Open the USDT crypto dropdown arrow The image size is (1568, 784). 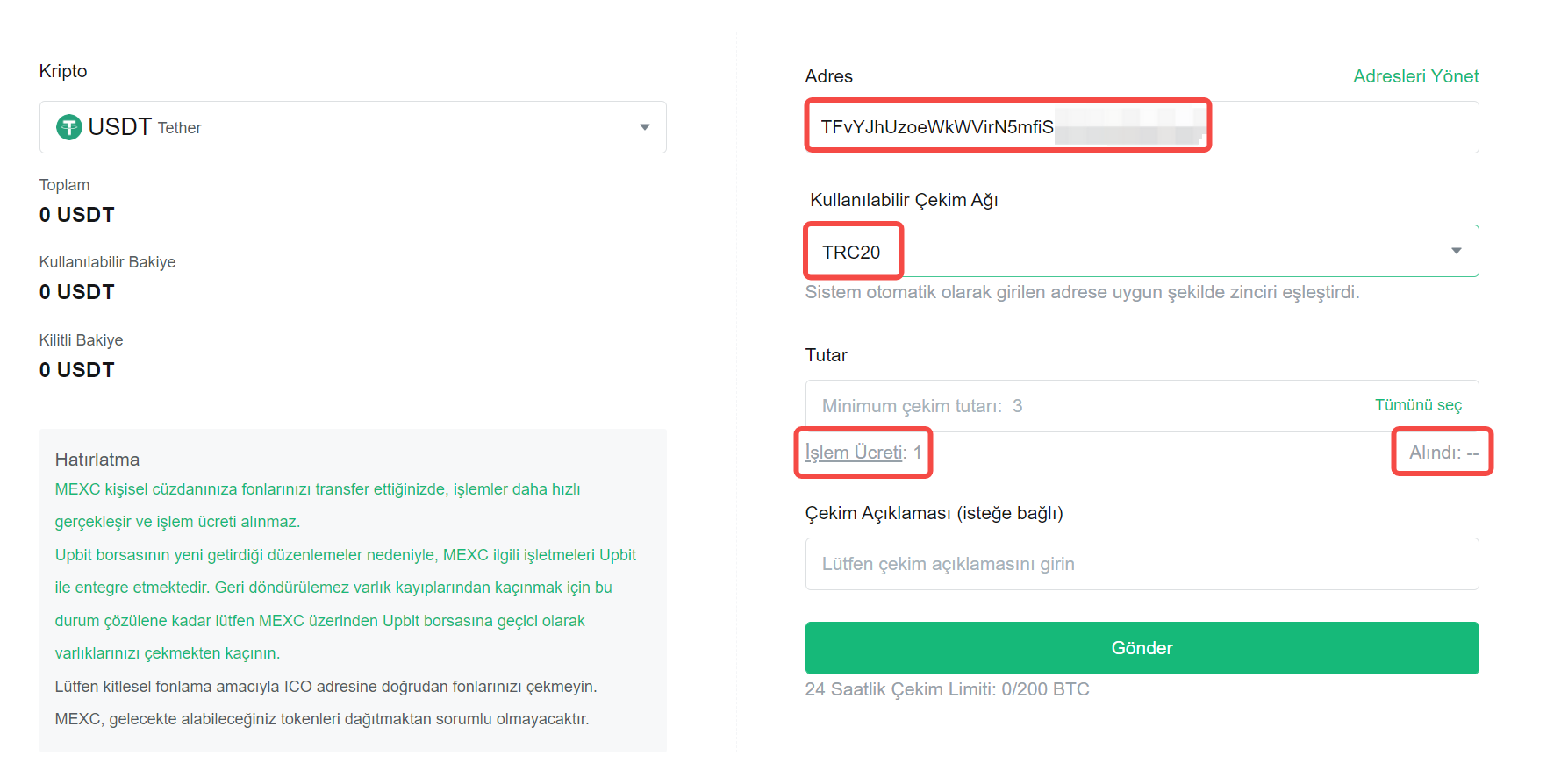coord(645,127)
